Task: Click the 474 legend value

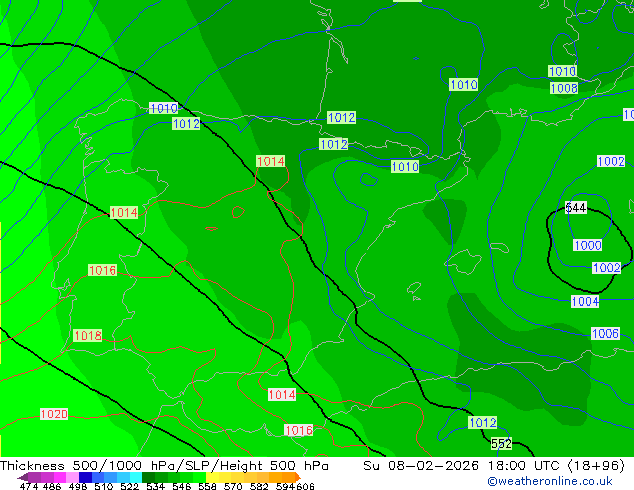Action: pos(29,486)
